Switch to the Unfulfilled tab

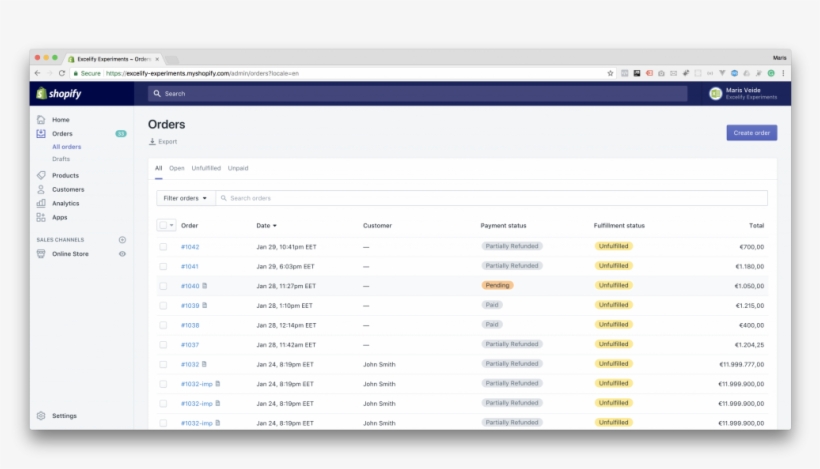pos(206,168)
